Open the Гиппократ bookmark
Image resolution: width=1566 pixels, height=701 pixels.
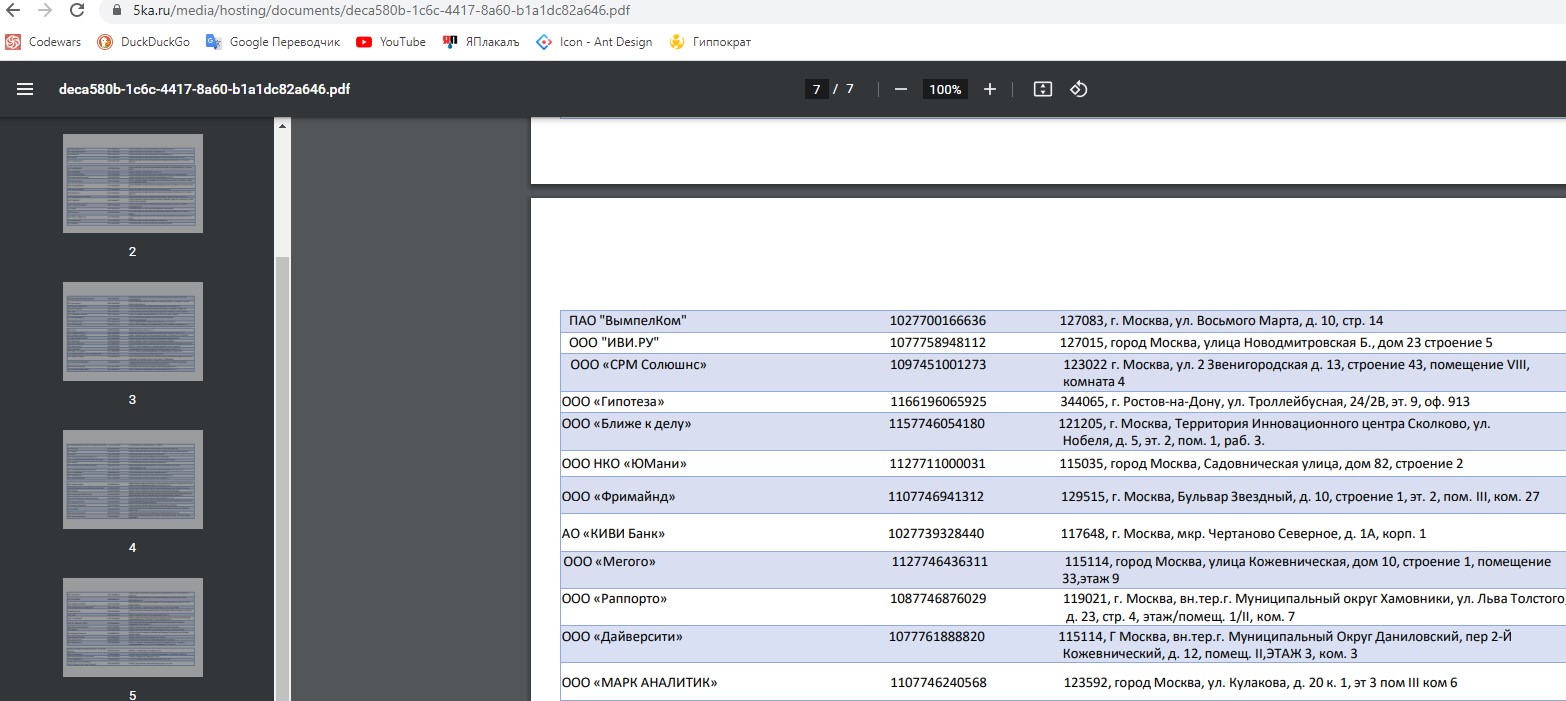(x=710, y=42)
